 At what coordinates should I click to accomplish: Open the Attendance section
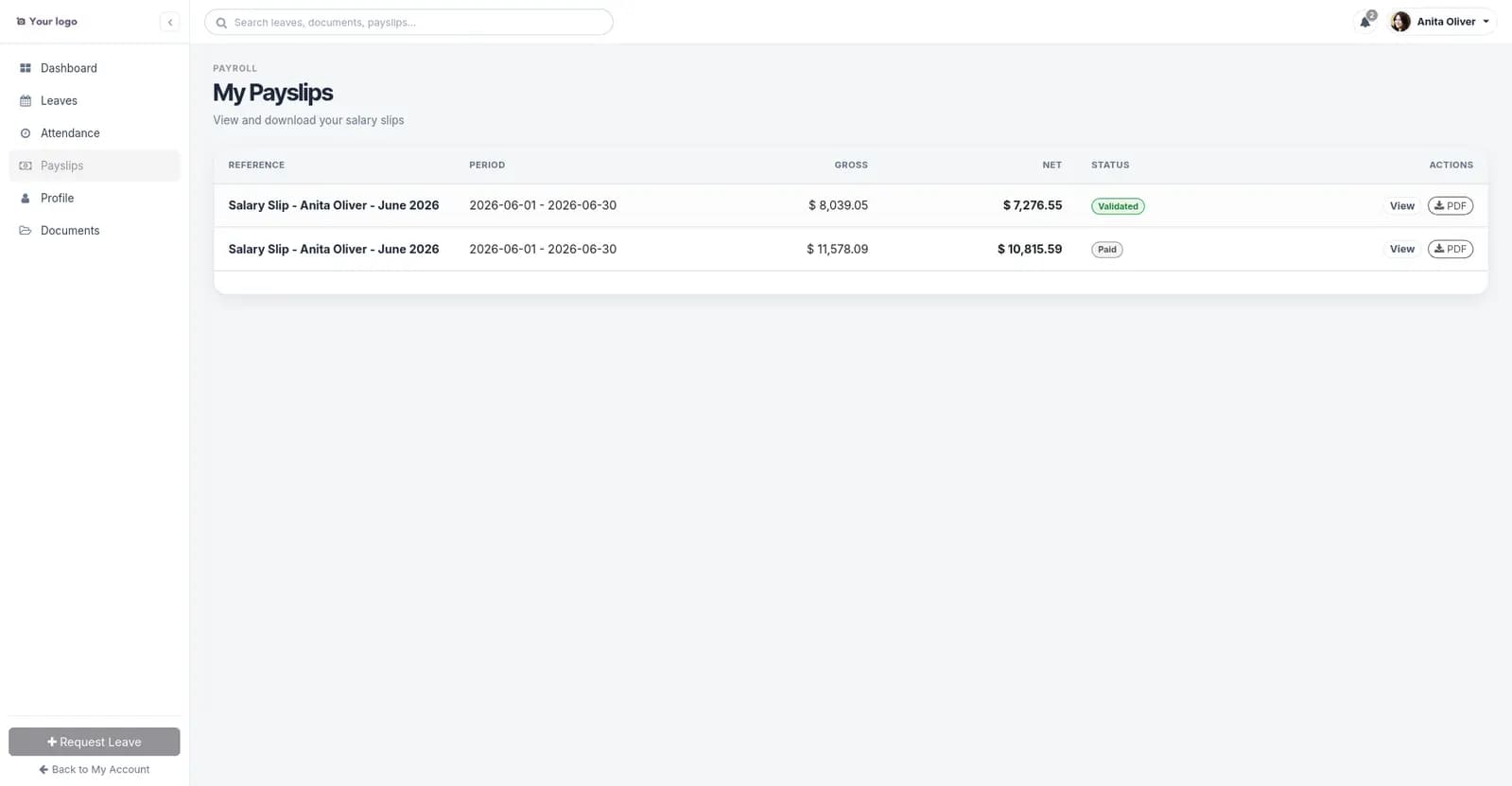point(95,133)
